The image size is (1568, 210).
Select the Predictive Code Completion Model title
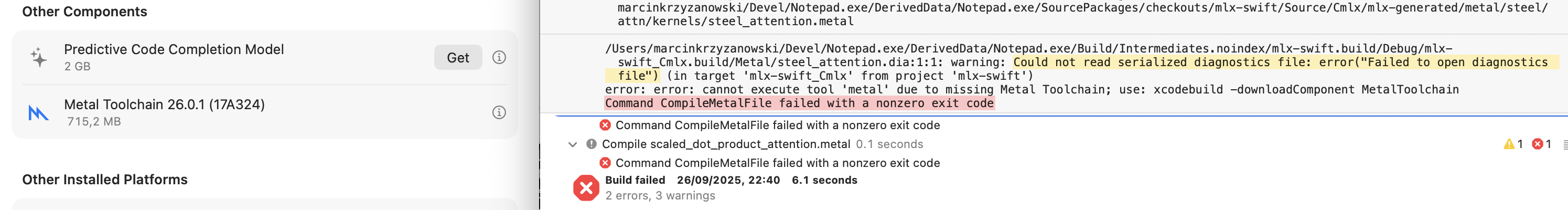point(174,49)
